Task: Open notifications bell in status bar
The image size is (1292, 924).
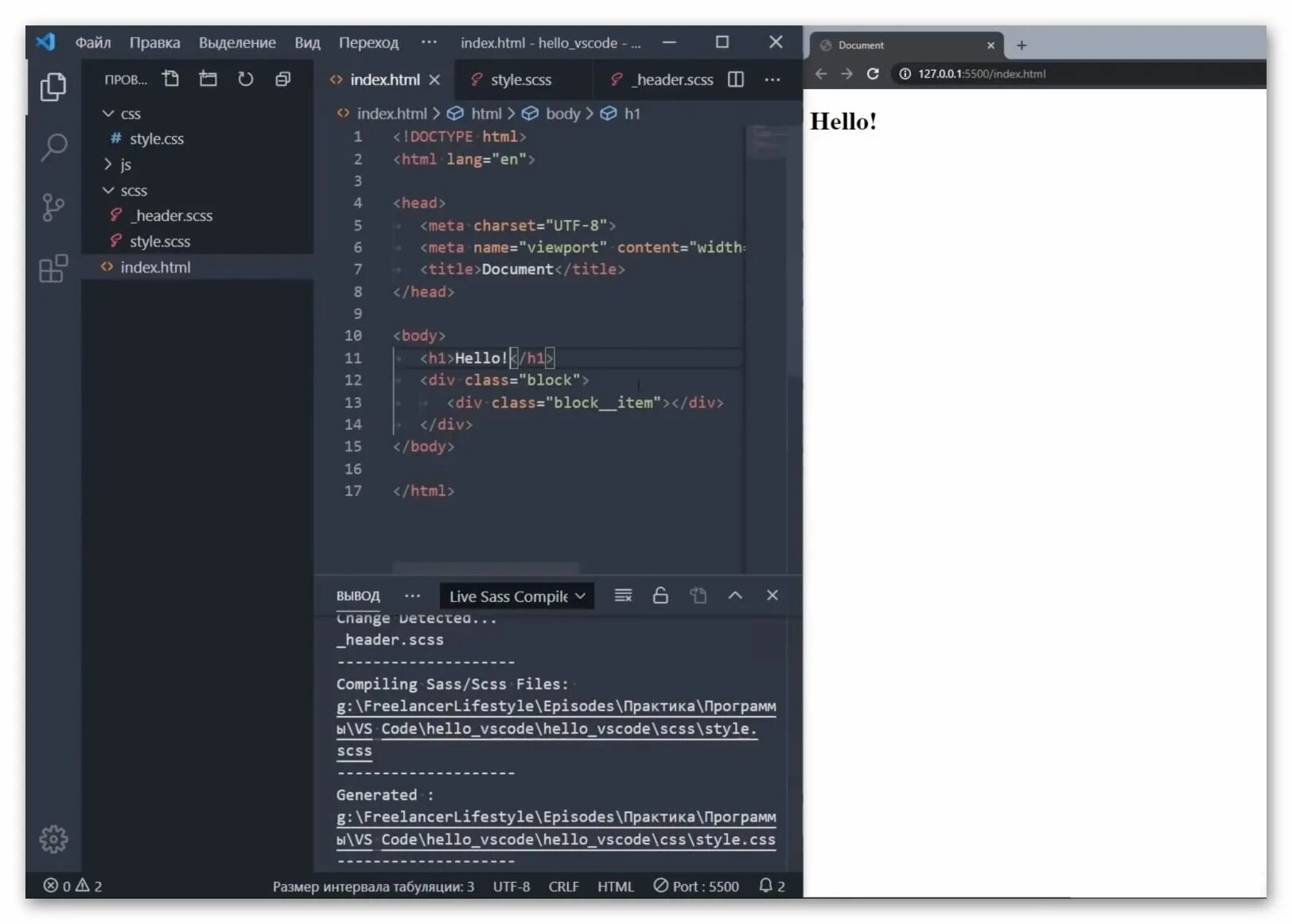Action: (772, 886)
